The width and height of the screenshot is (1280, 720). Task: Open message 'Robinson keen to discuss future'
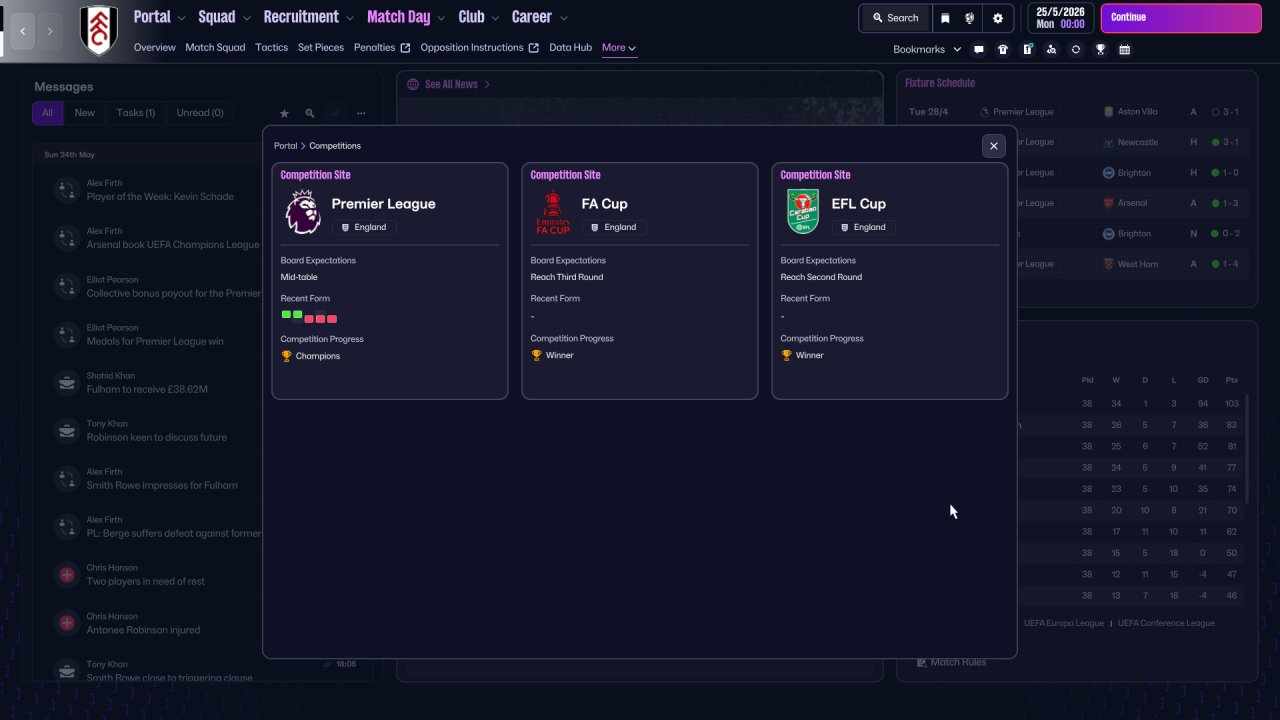pyautogui.click(x=157, y=437)
